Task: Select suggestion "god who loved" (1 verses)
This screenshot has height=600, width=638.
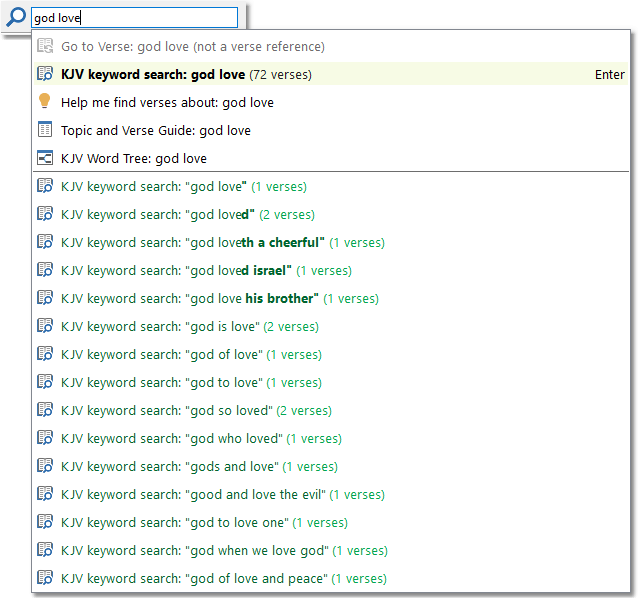Action: coord(330,439)
